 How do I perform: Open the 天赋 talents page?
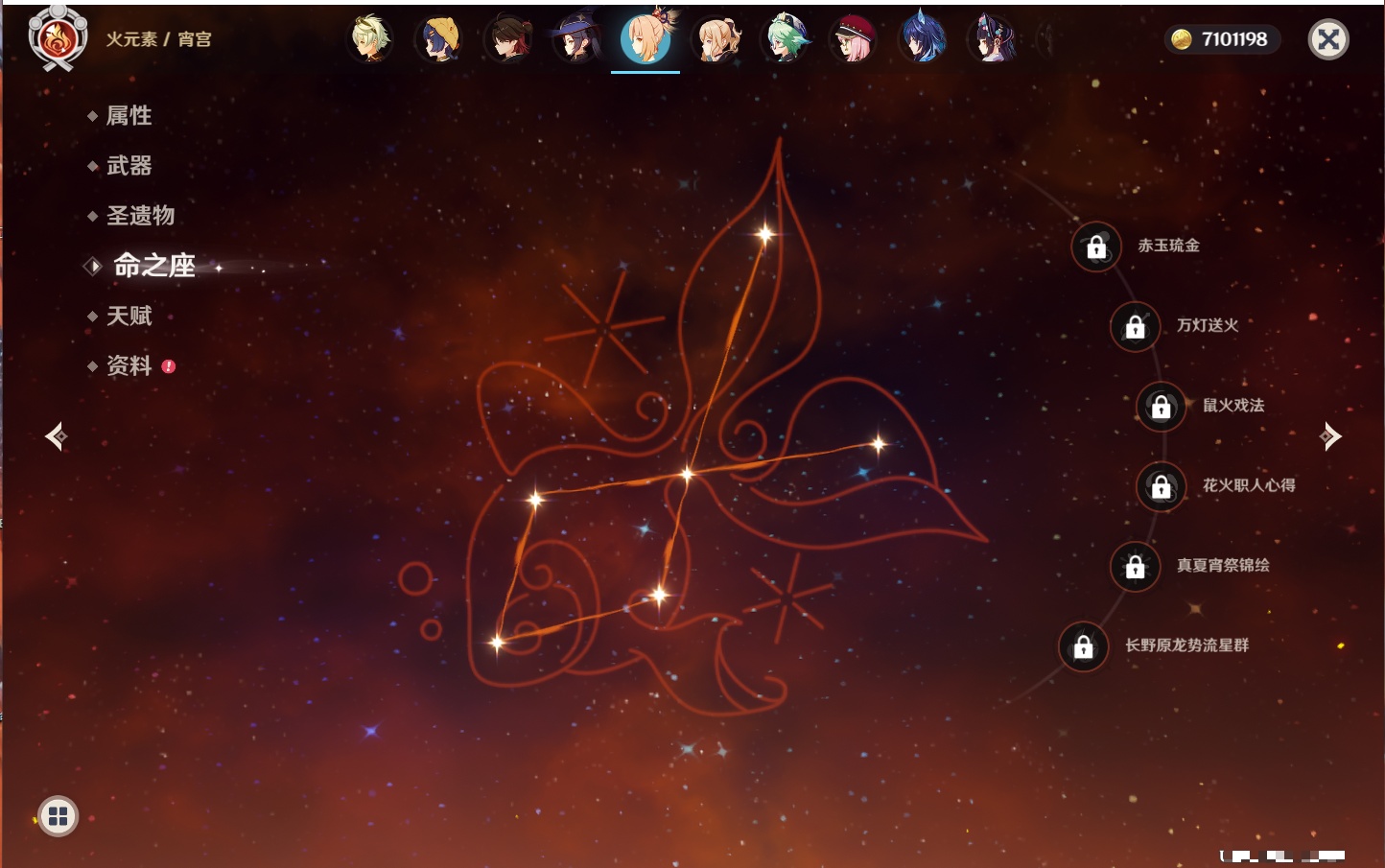coord(129,316)
